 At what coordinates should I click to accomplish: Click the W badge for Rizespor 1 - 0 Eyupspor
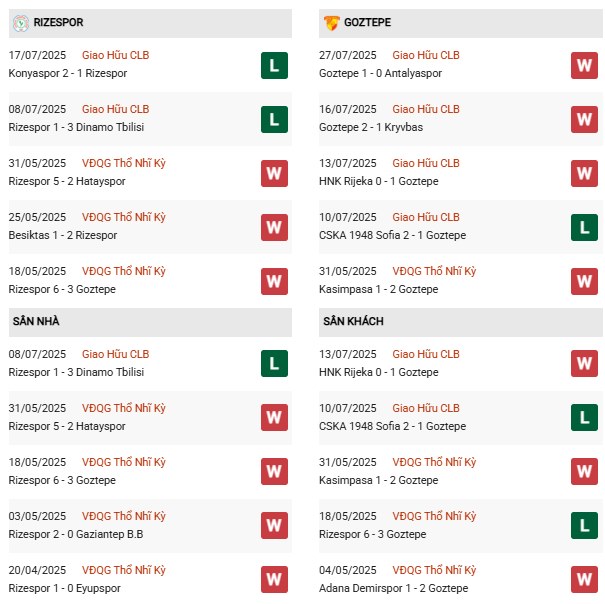[274, 579]
